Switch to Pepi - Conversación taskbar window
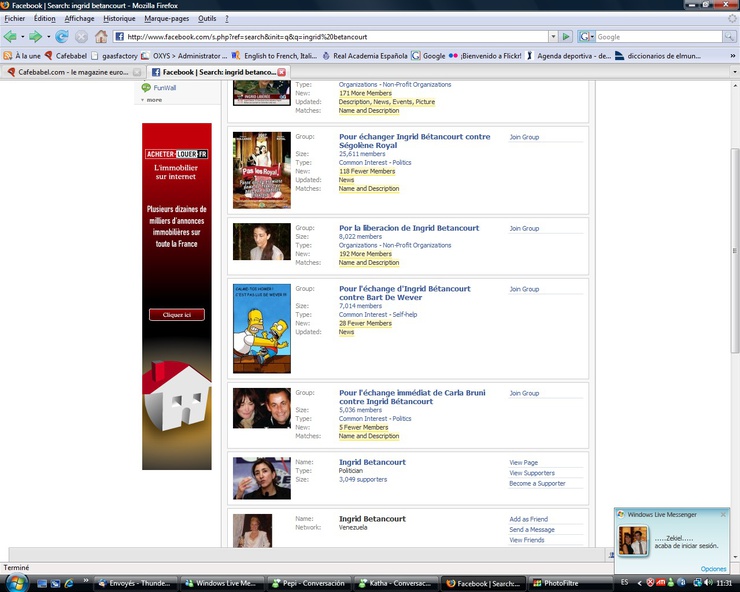The width and height of the screenshot is (740, 592). (x=309, y=584)
